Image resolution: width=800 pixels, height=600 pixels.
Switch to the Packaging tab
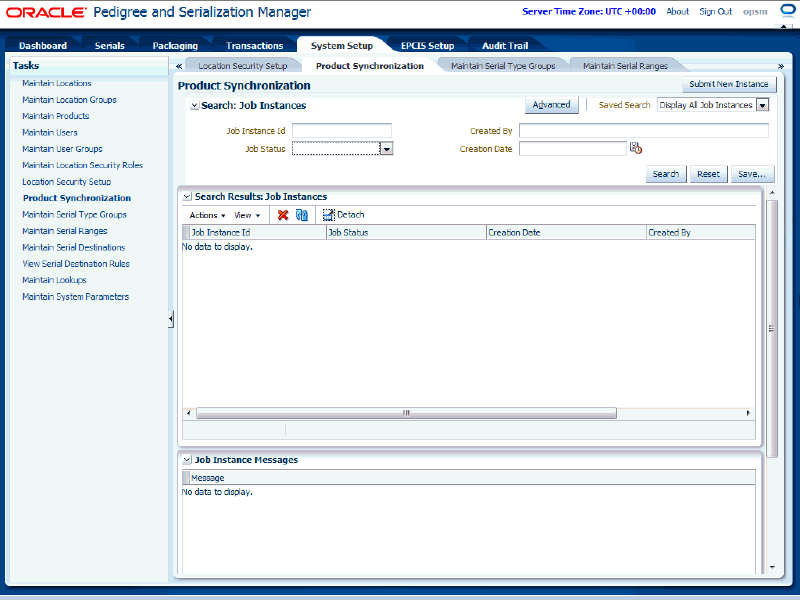tap(175, 45)
